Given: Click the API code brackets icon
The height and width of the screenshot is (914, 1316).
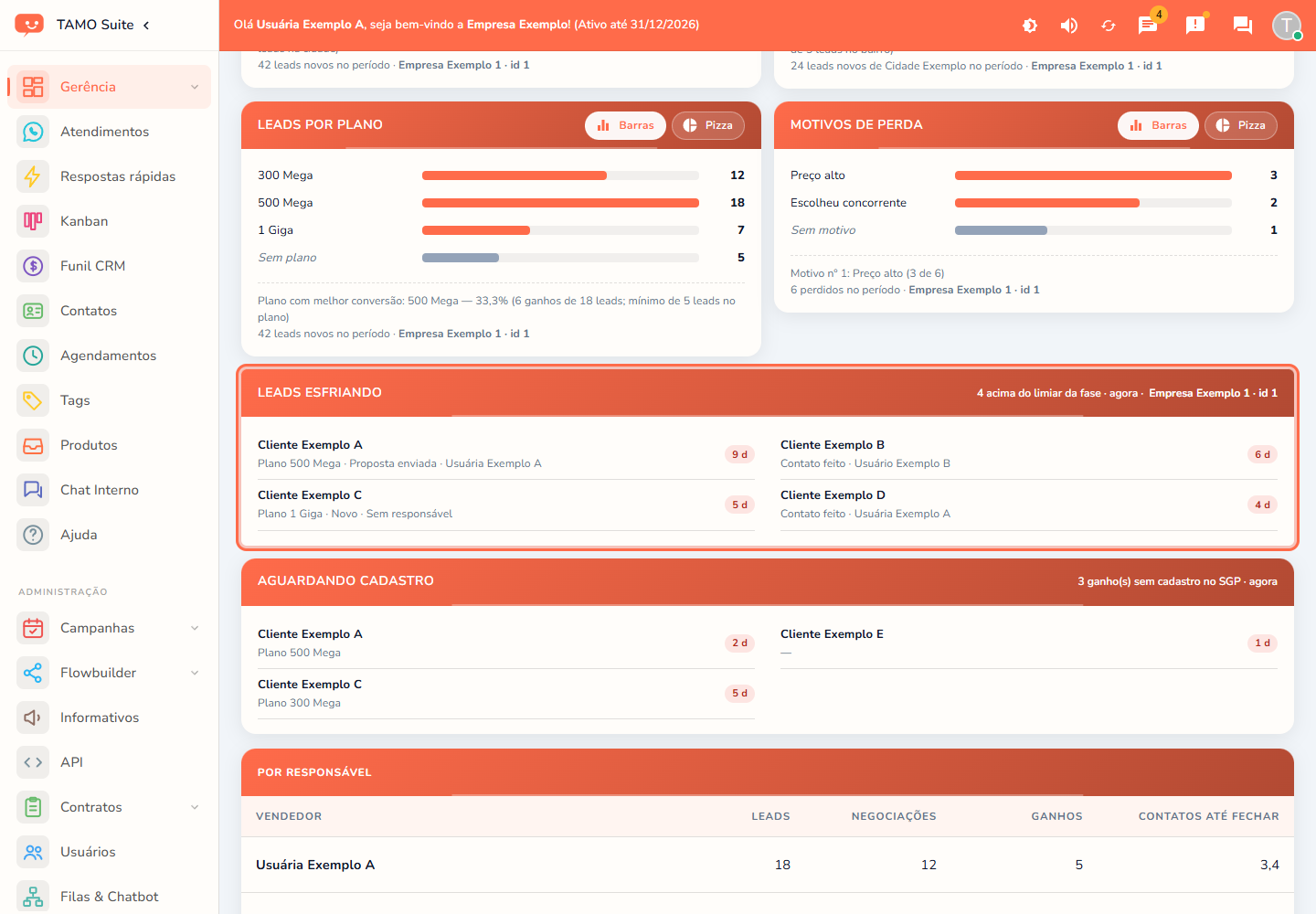Looking at the screenshot, I should 33,762.
